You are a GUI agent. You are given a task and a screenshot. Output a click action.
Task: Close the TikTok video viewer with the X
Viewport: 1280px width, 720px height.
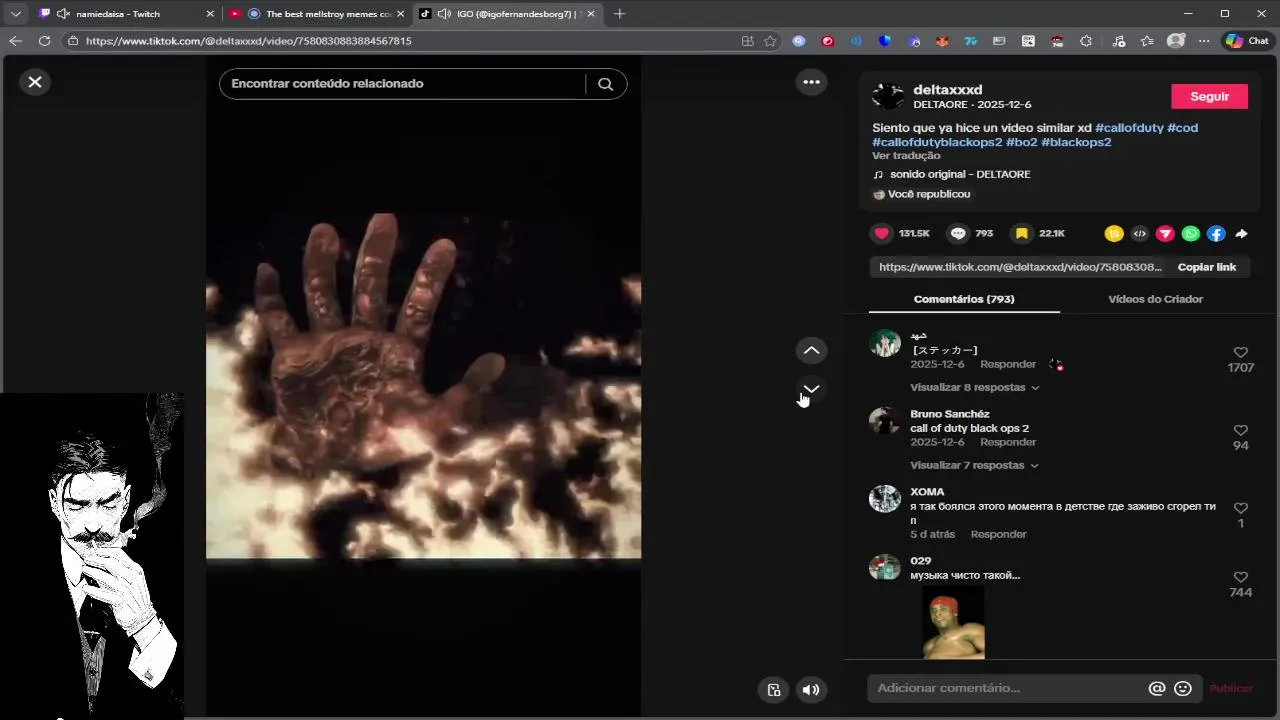click(35, 82)
